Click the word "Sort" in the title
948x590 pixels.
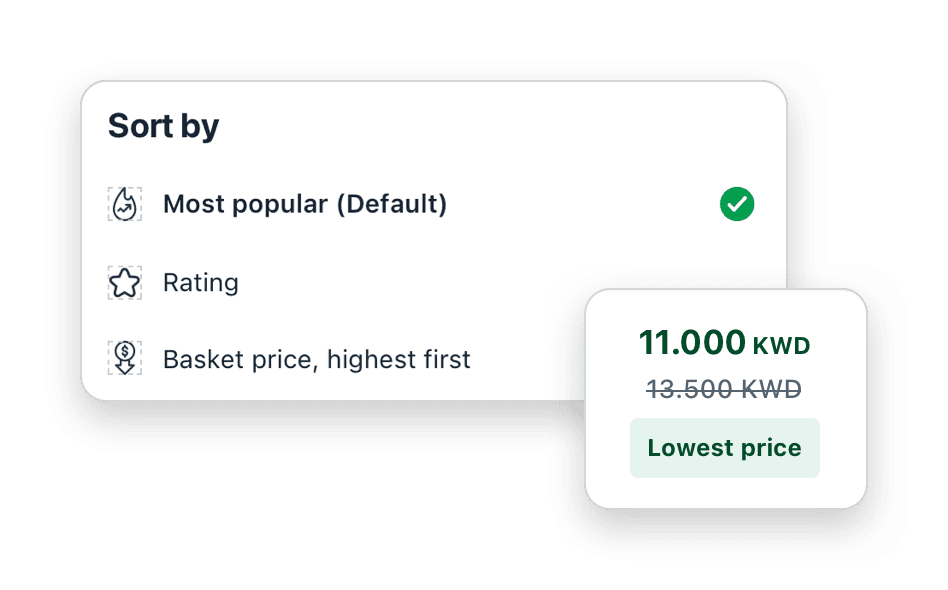[x=140, y=126]
